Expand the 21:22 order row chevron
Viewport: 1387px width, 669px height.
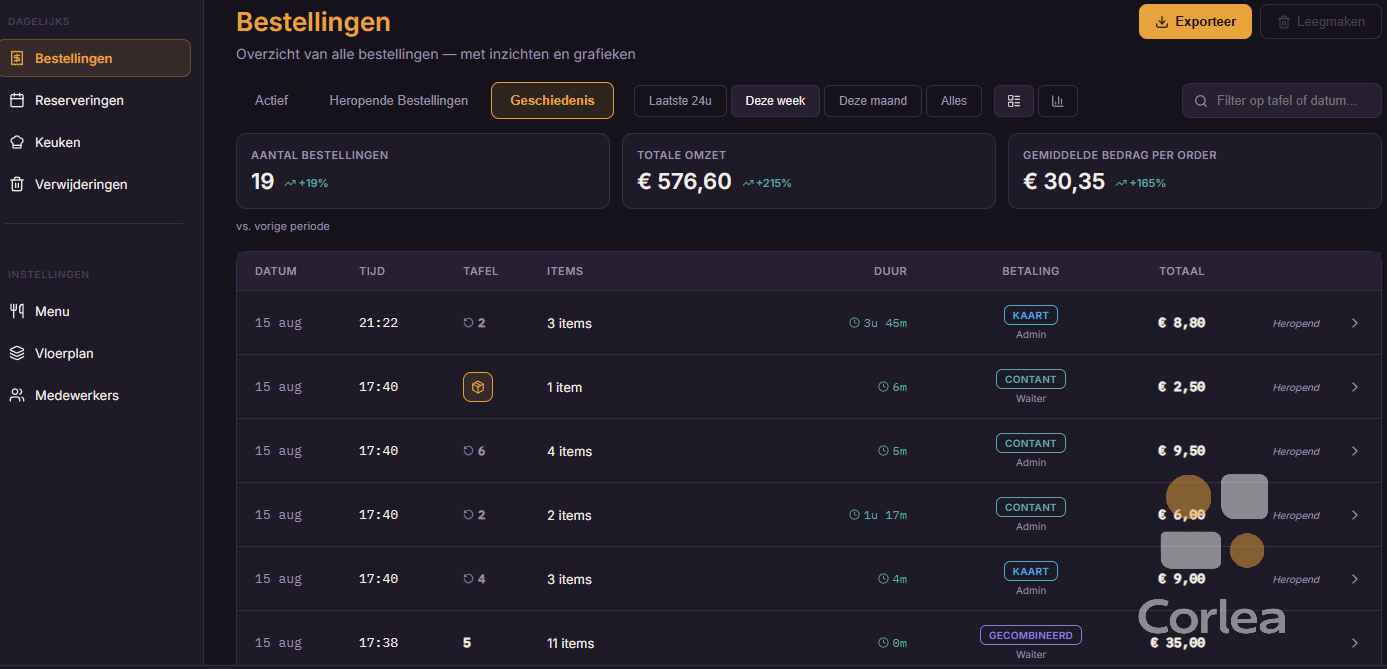click(1355, 323)
